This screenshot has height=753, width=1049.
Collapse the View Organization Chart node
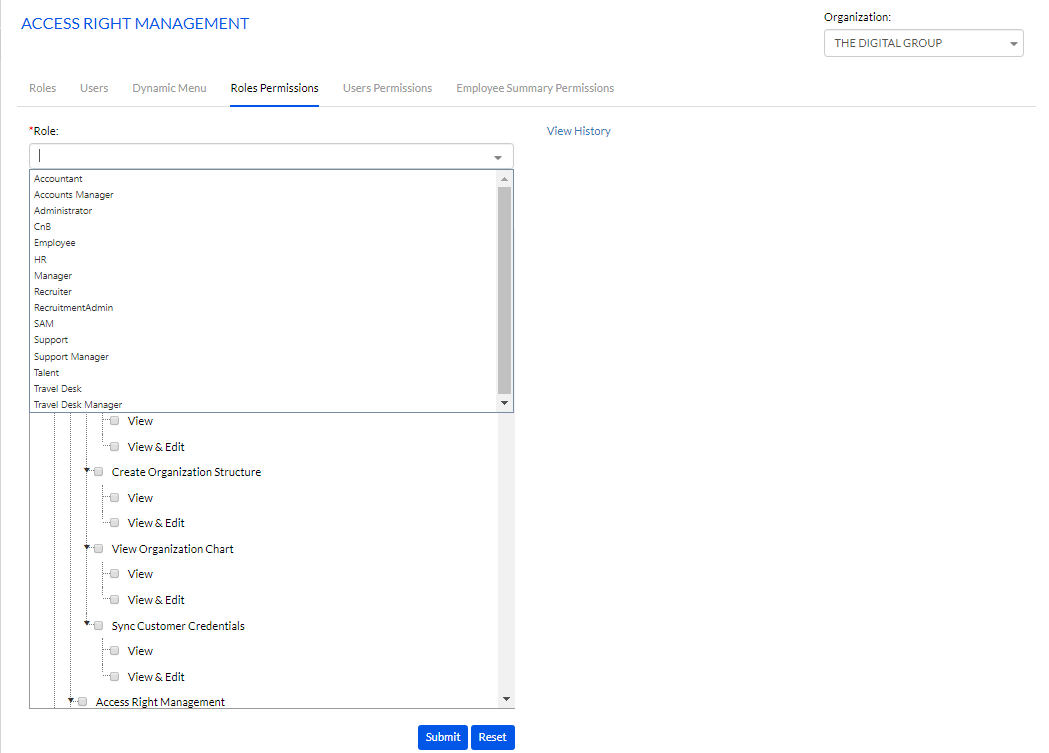click(x=87, y=547)
